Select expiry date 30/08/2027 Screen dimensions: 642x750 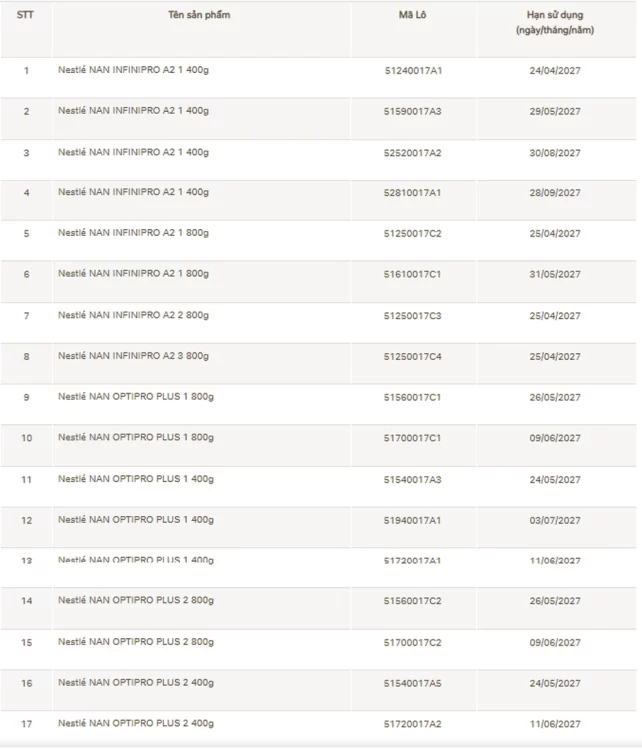point(555,153)
